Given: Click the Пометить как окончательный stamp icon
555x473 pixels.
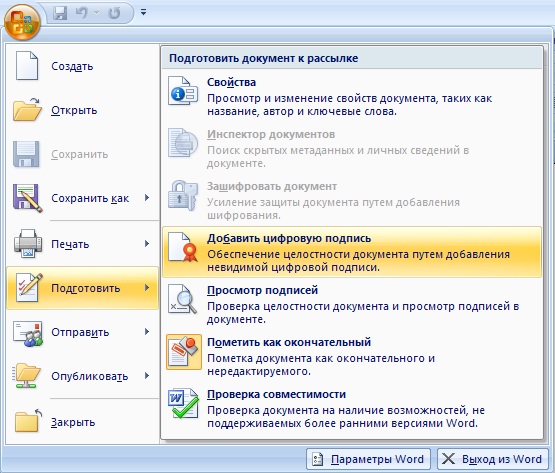Looking at the screenshot, I should click(184, 352).
